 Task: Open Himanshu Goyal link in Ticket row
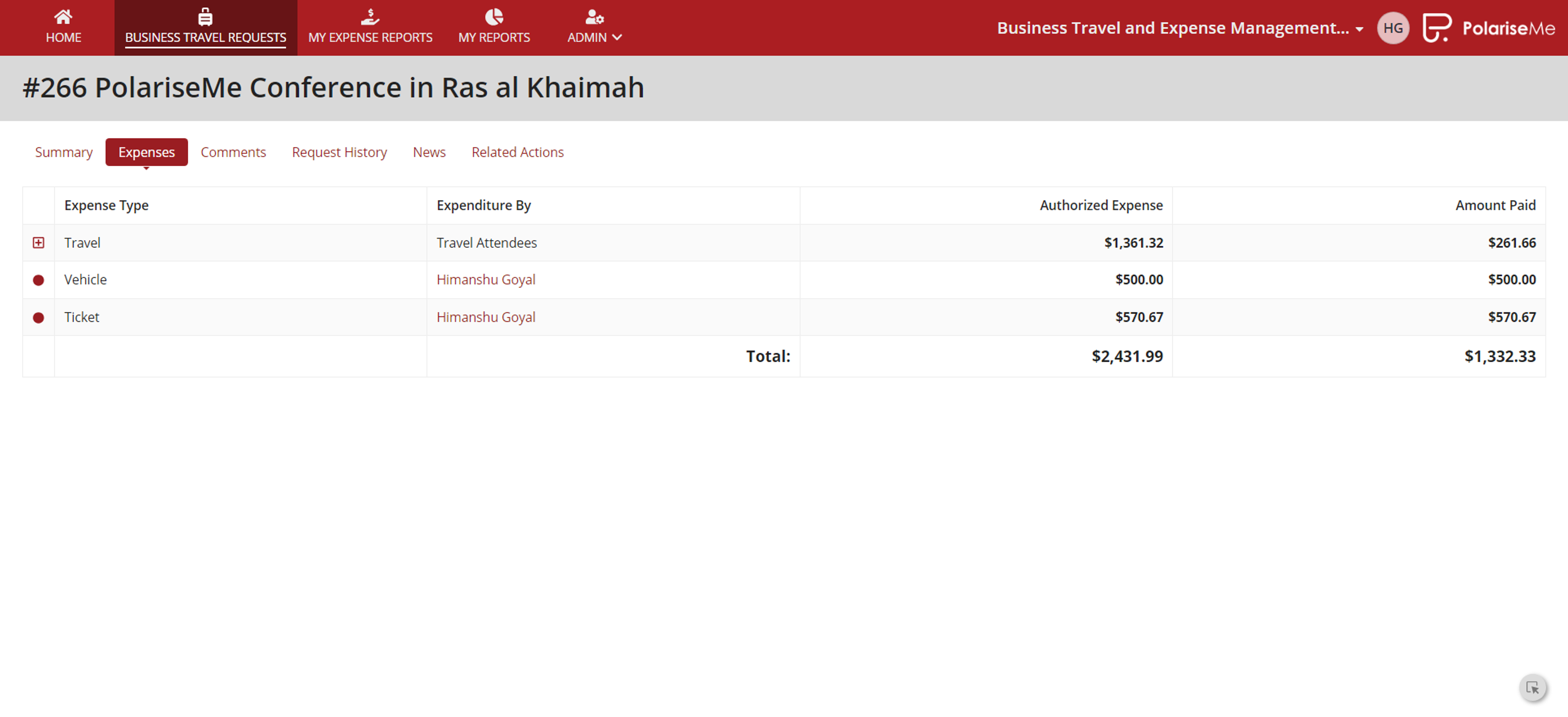click(486, 317)
